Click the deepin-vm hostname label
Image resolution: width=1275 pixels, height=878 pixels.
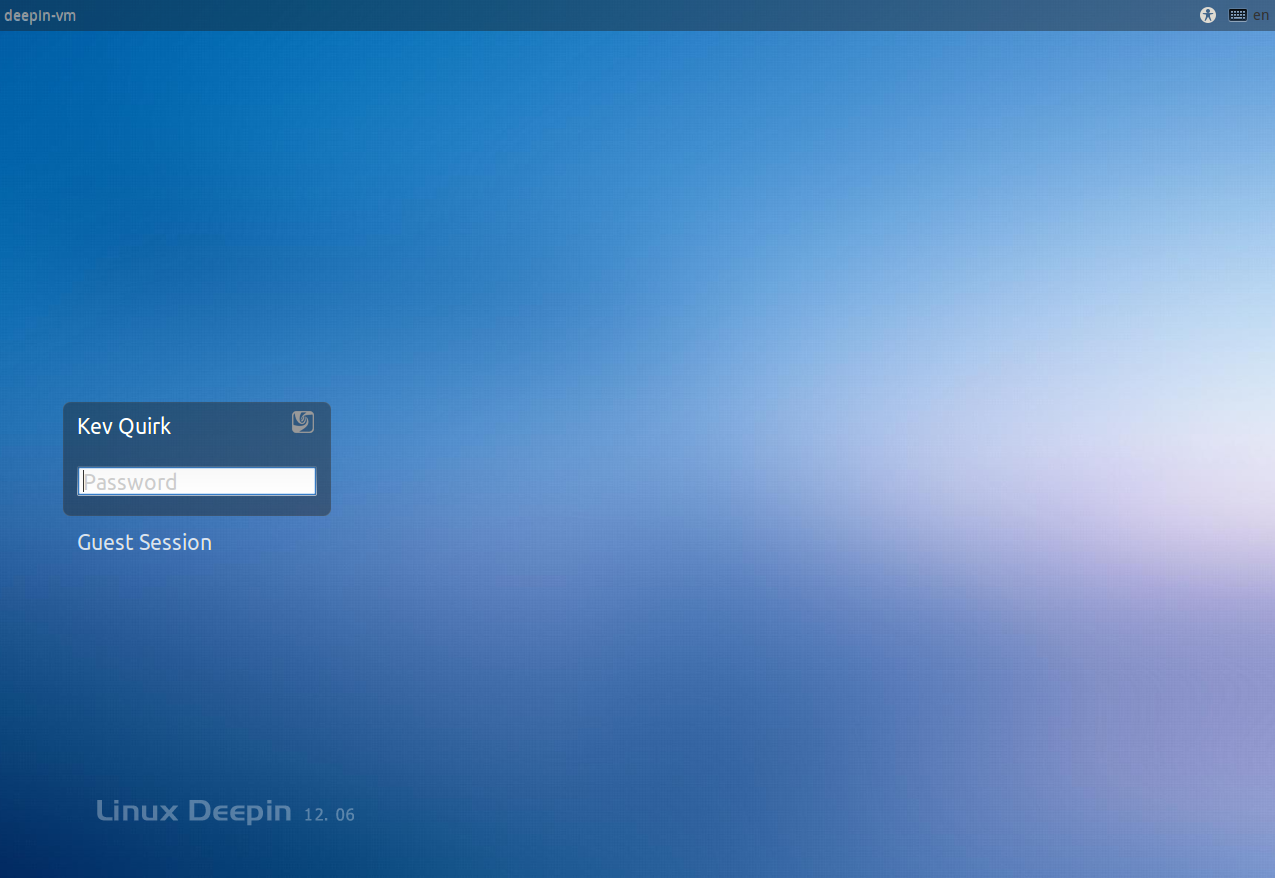pyautogui.click(x=40, y=15)
